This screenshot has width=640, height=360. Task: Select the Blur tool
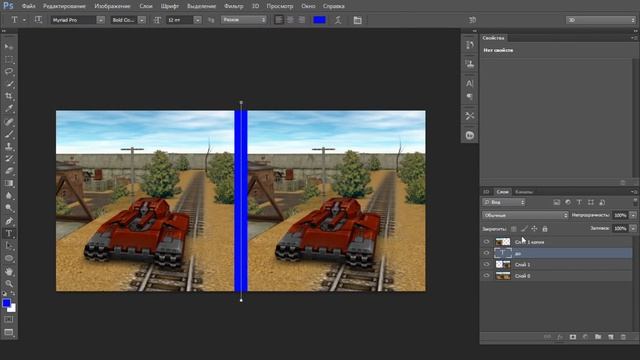pyautogui.click(x=9, y=196)
